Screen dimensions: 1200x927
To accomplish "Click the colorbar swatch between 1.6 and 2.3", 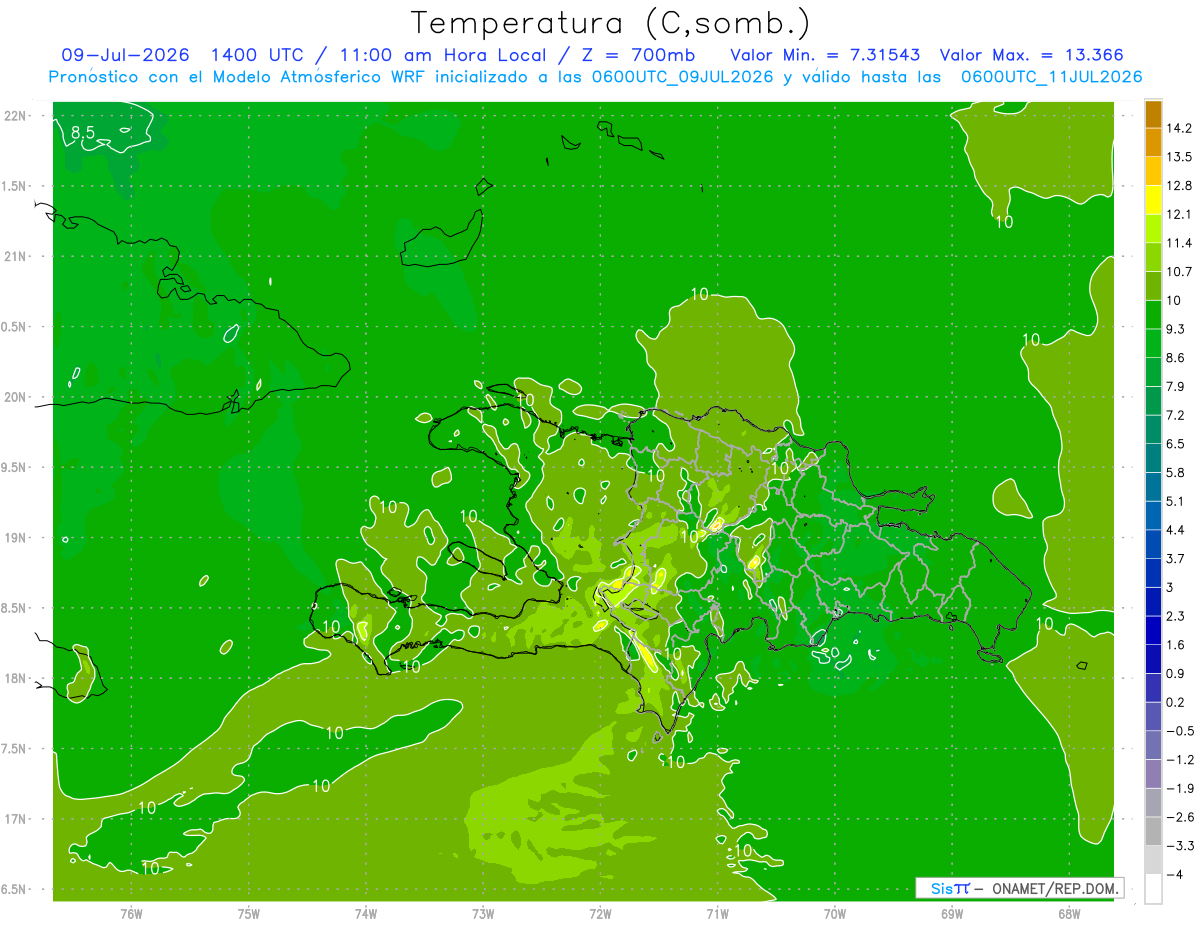I will pos(1153,630).
